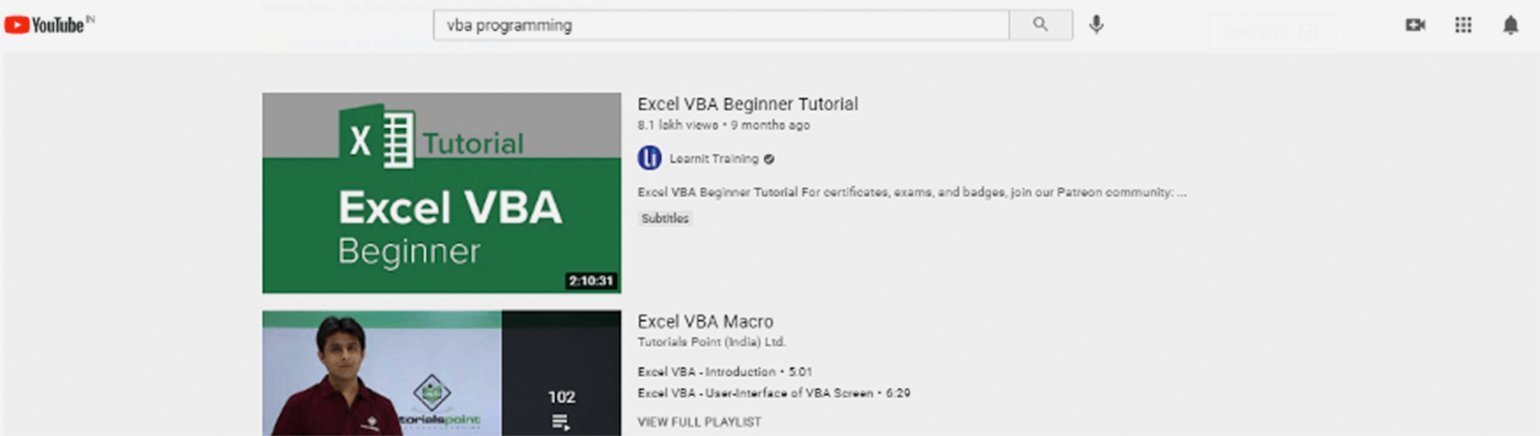Visit the Tutorials Point (India) Ltd. channel
The width and height of the screenshot is (1540, 436).
tap(712, 342)
